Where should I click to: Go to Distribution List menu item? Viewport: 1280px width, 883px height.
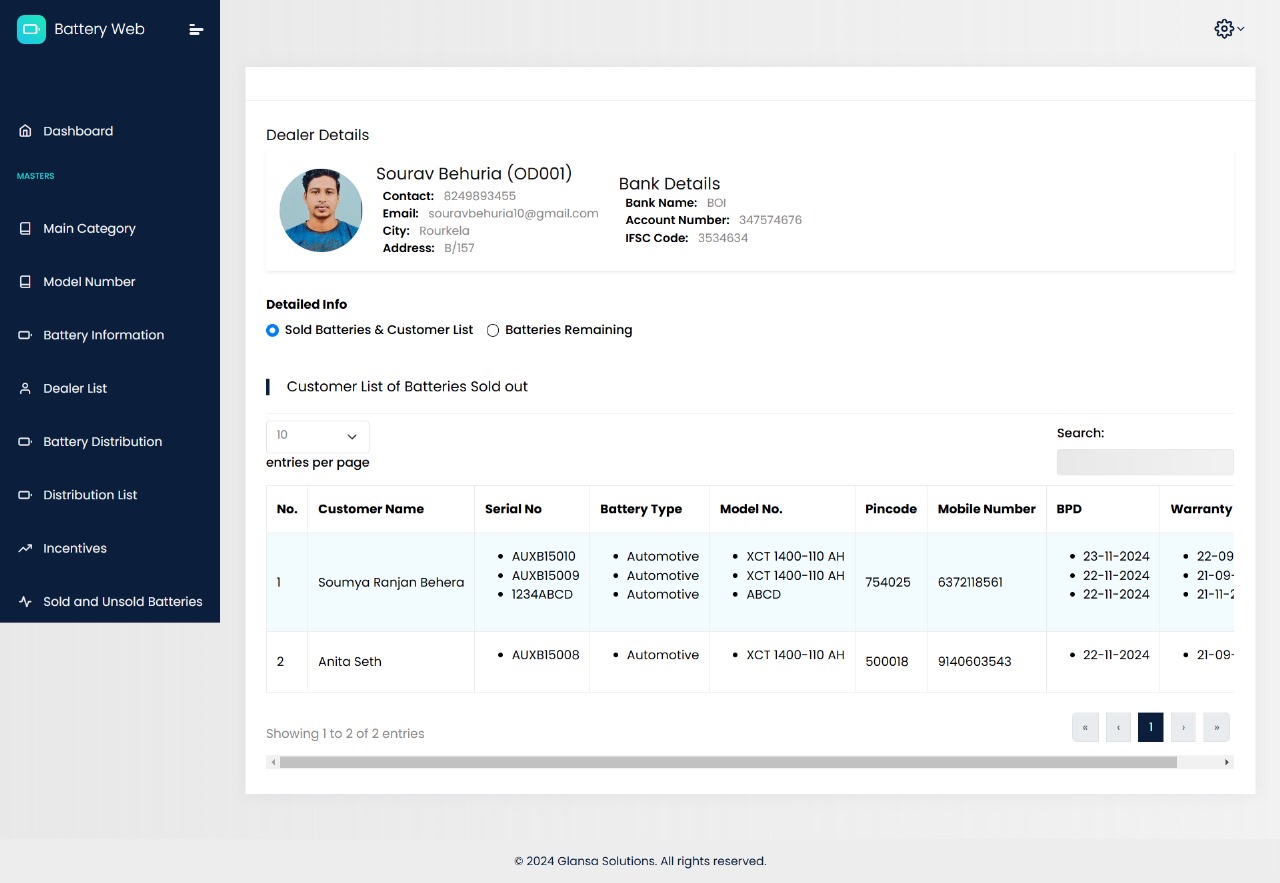pyautogui.click(x=90, y=495)
